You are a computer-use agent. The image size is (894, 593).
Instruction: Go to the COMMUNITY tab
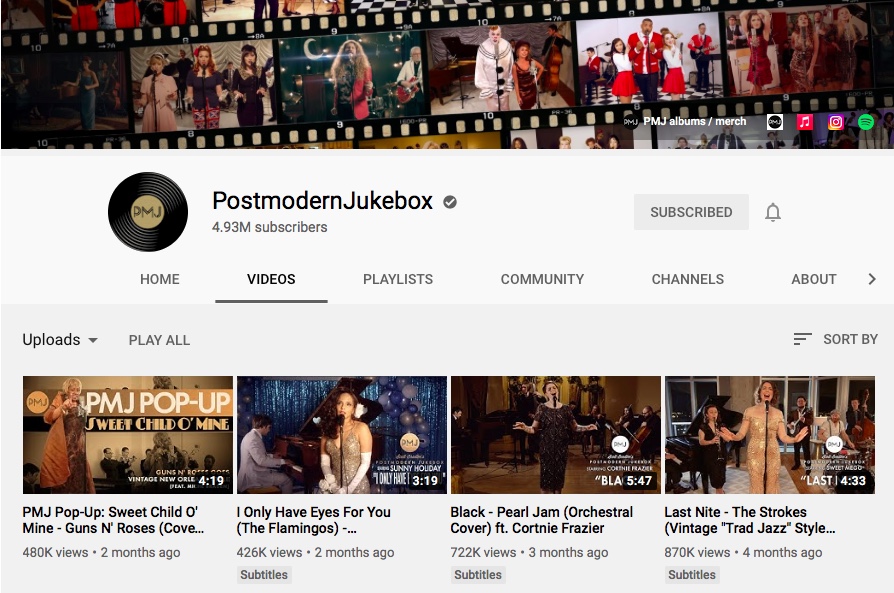point(542,279)
